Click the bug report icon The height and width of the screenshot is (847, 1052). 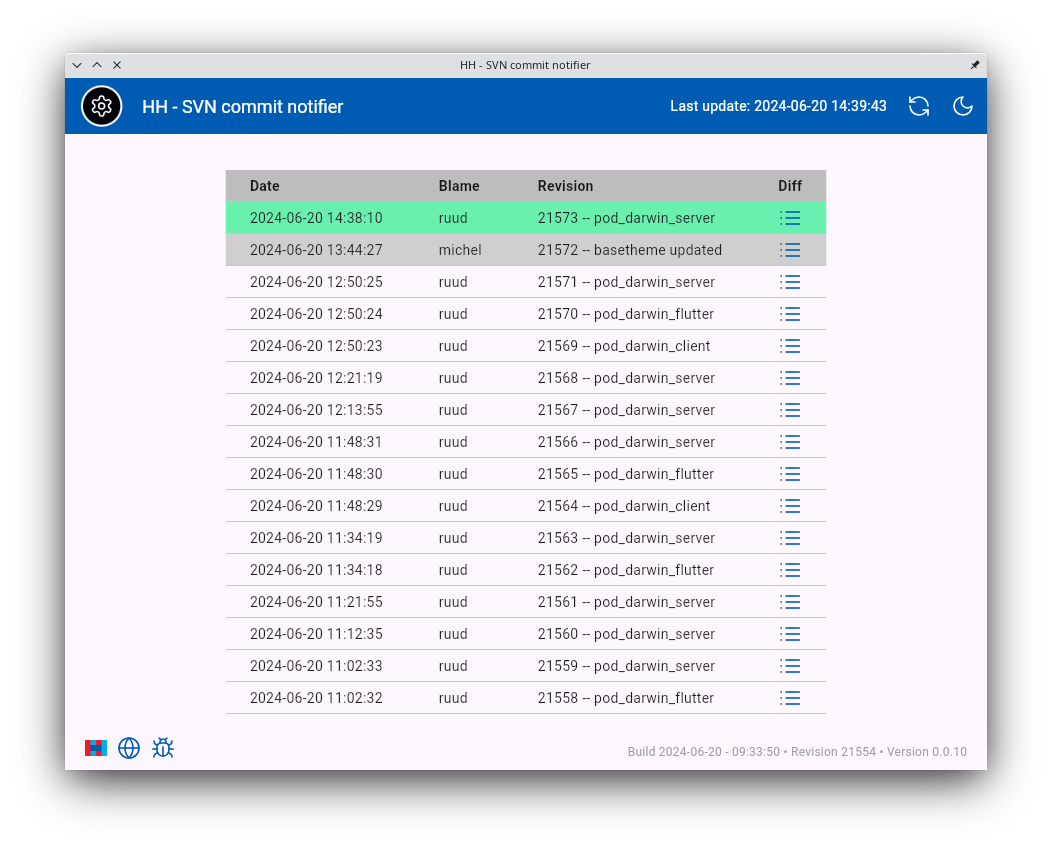point(163,747)
